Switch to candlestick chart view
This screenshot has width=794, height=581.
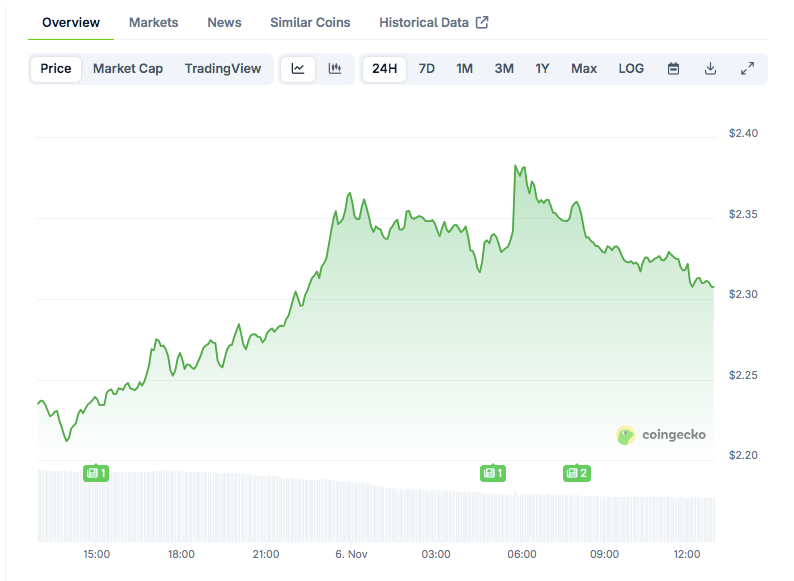point(335,69)
